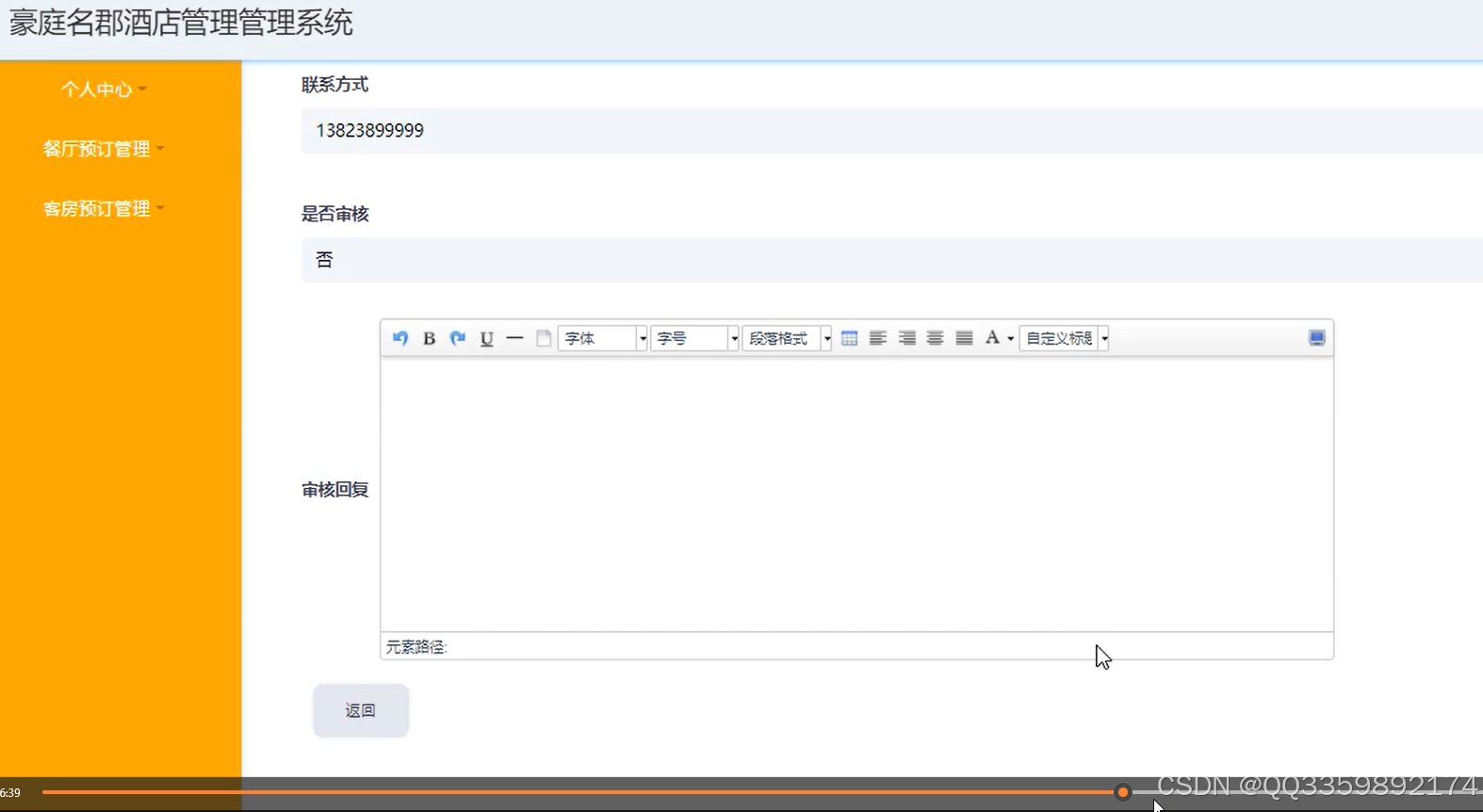Toggle bold formatting in the editor
This screenshot has height=812, width=1483.
pyautogui.click(x=429, y=338)
